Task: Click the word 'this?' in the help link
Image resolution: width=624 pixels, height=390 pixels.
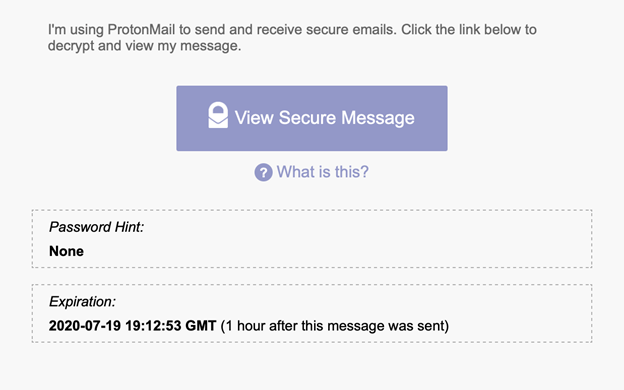Action: (351, 172)
